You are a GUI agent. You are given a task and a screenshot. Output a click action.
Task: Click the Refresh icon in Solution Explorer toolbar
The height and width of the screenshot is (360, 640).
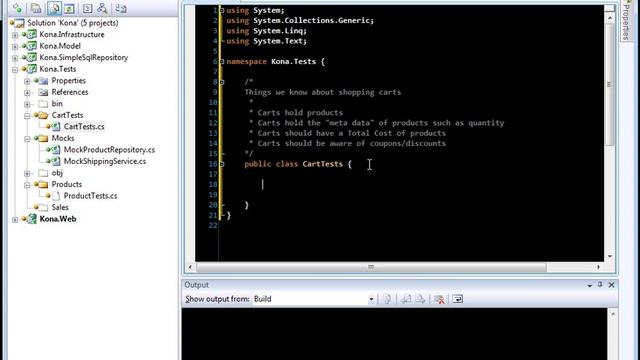(x=69, y=8)
